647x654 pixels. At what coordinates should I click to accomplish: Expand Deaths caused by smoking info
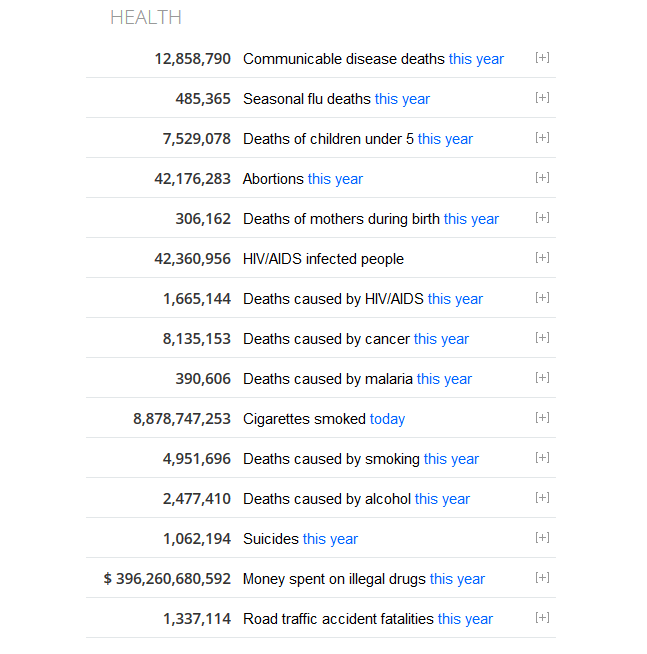click(542, 458)
